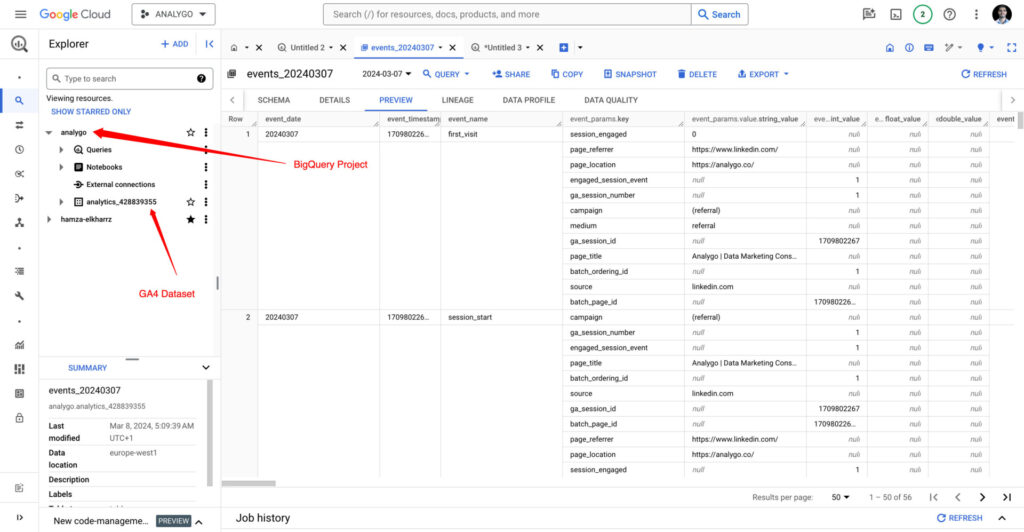Open the ANALYGO project selector dropdown
Screen dimensions: 1024x532
coord(173,14)
